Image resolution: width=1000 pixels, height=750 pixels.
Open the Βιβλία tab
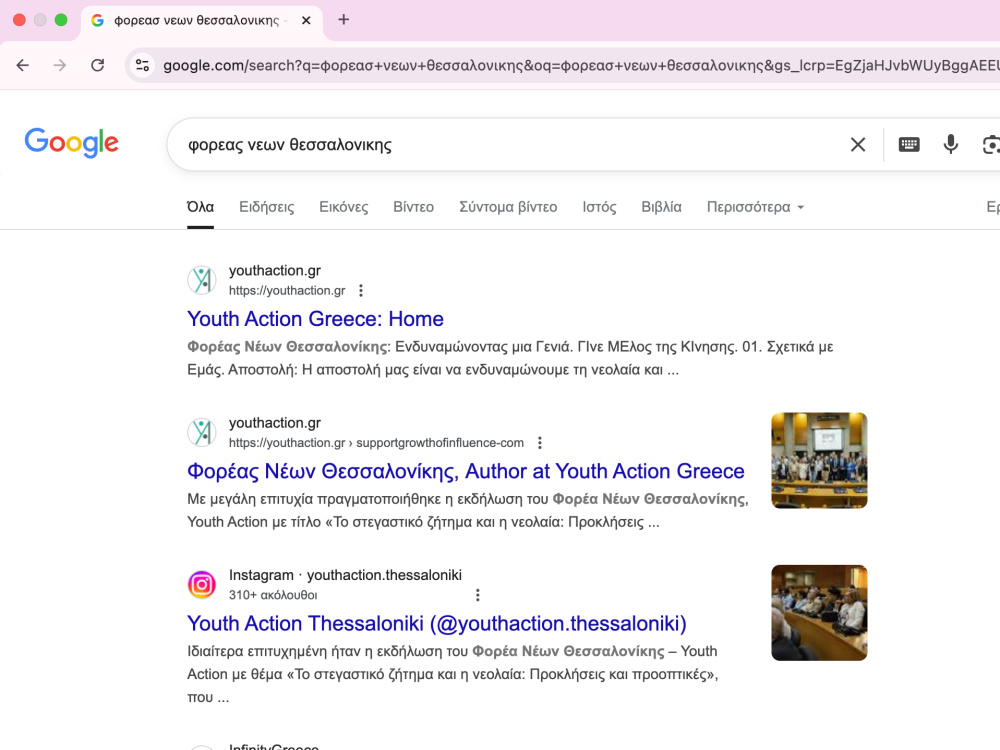tap(661, 207)
